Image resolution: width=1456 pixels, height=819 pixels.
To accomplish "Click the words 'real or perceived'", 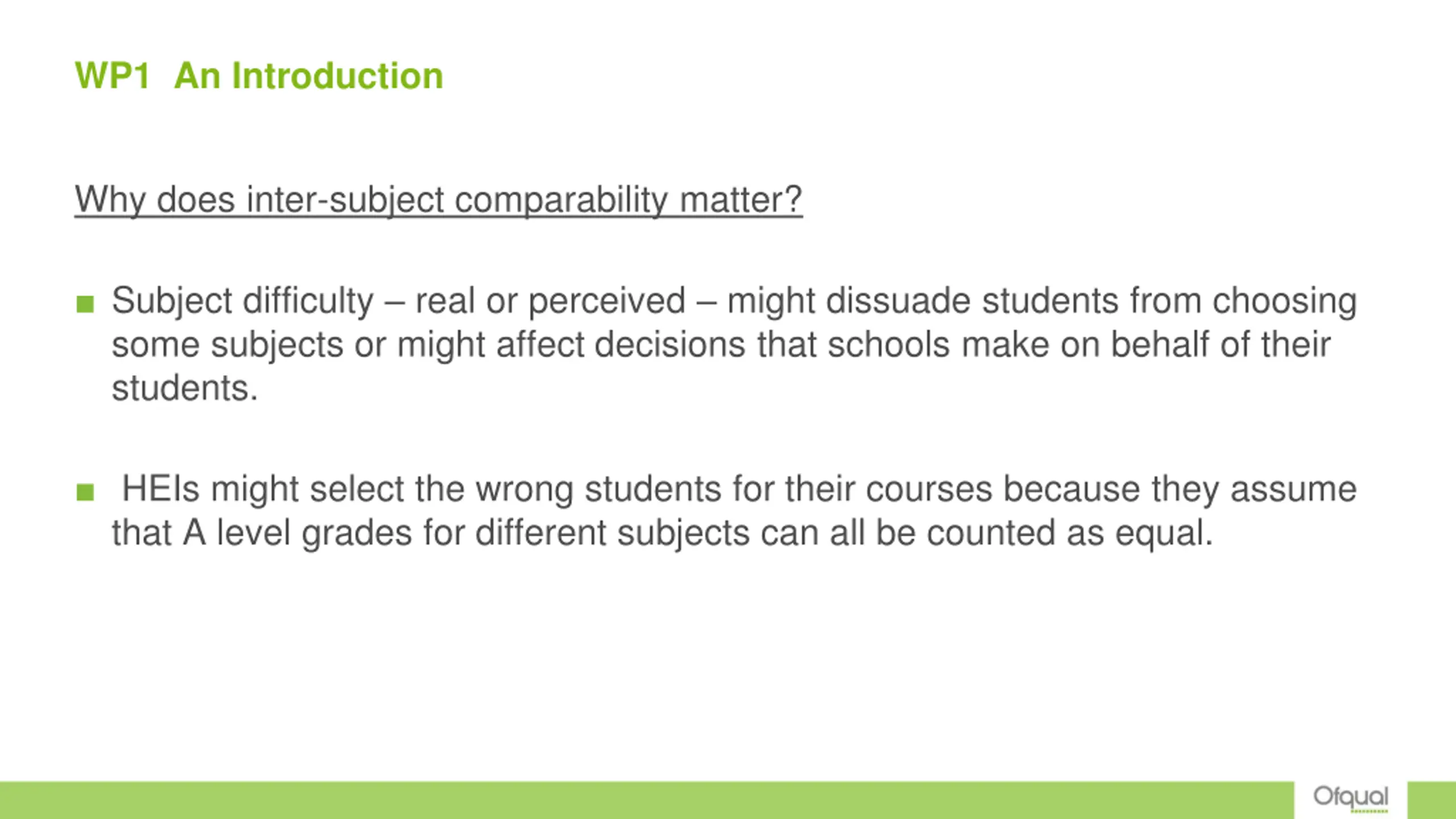I will pos(551,301).
